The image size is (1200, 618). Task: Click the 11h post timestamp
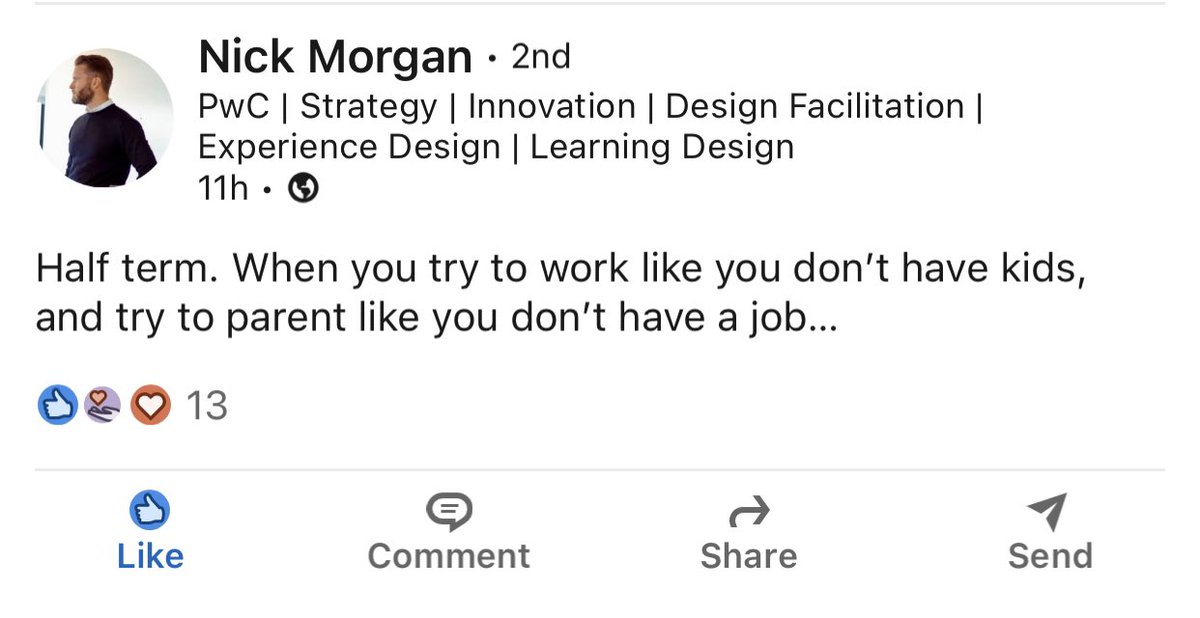point(223,189)
